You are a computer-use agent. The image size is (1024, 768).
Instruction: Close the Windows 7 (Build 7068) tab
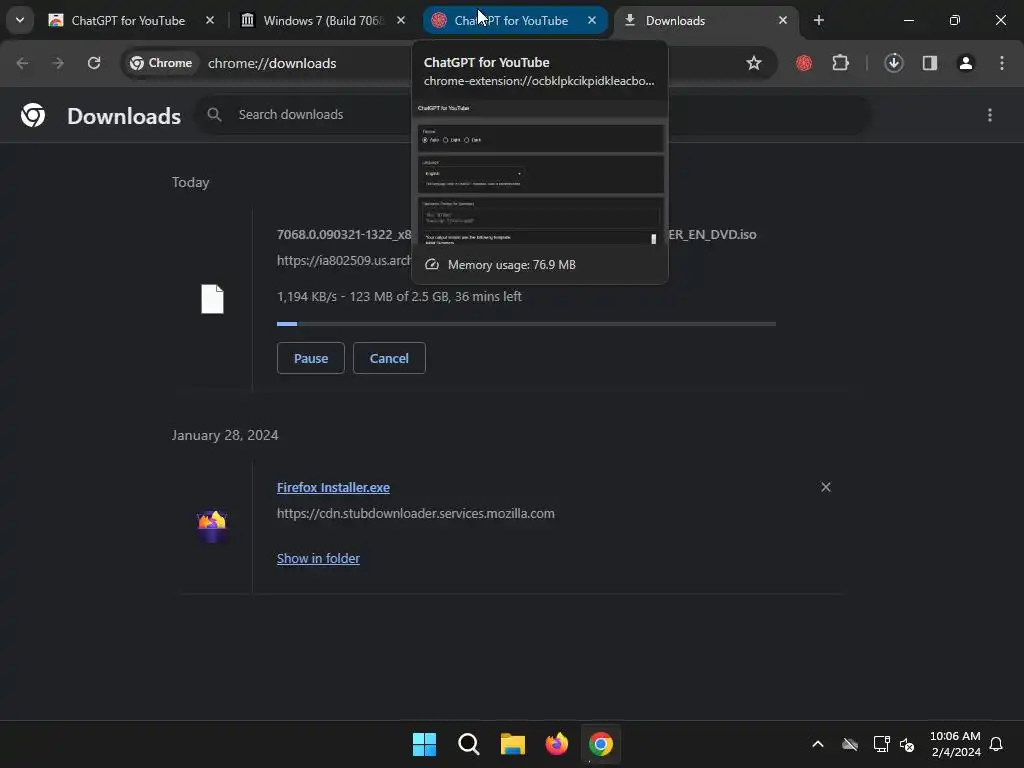pyautogui.click(x=401, y=21)
